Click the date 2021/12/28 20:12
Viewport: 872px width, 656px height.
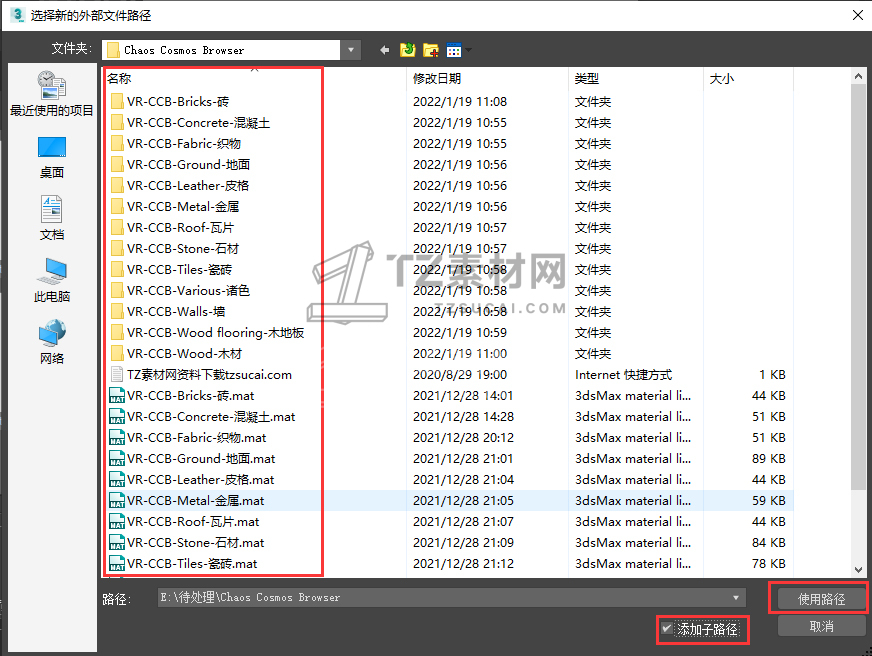click(463, 438)
